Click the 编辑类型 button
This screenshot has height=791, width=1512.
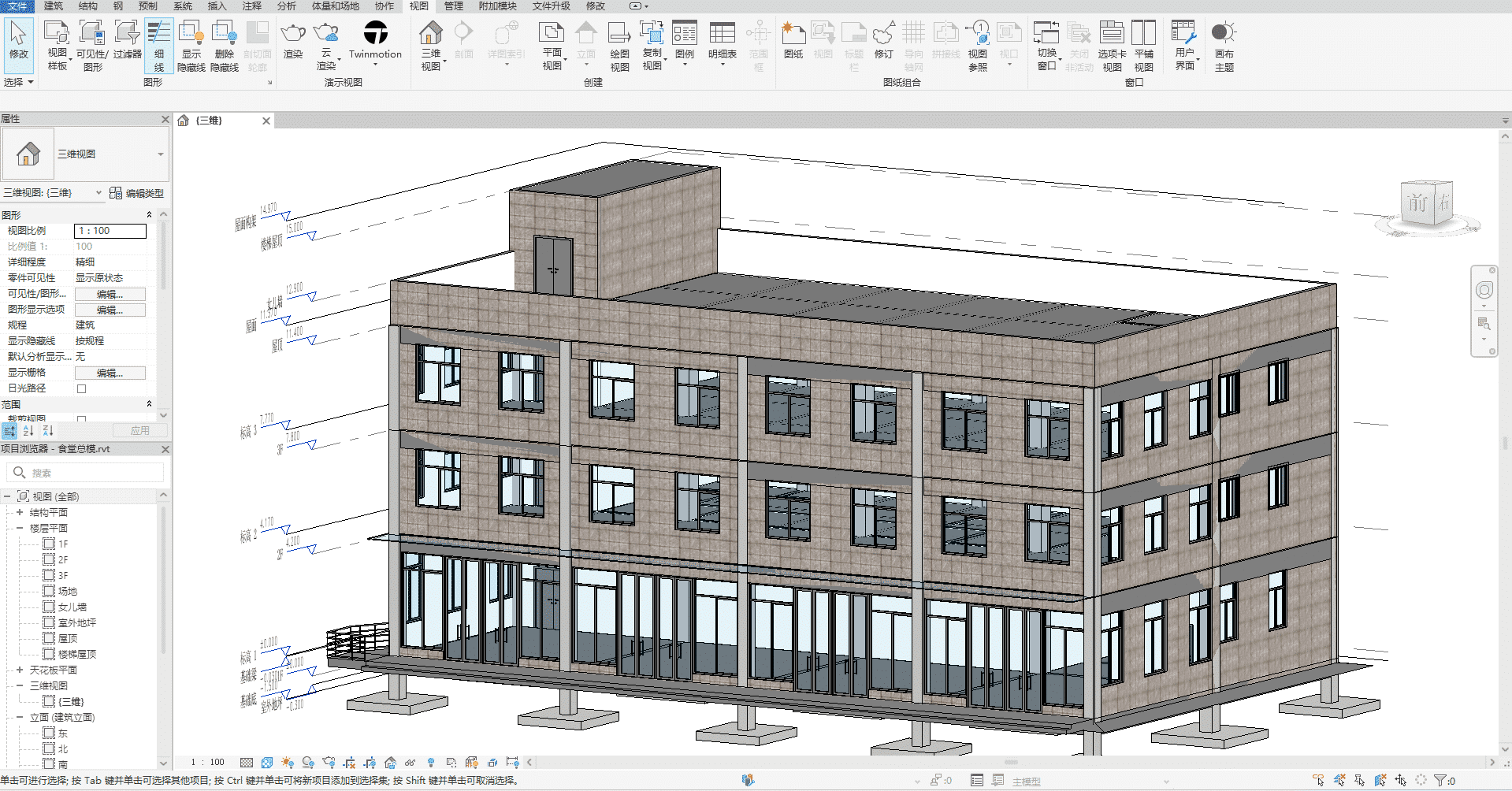point(137,193)
